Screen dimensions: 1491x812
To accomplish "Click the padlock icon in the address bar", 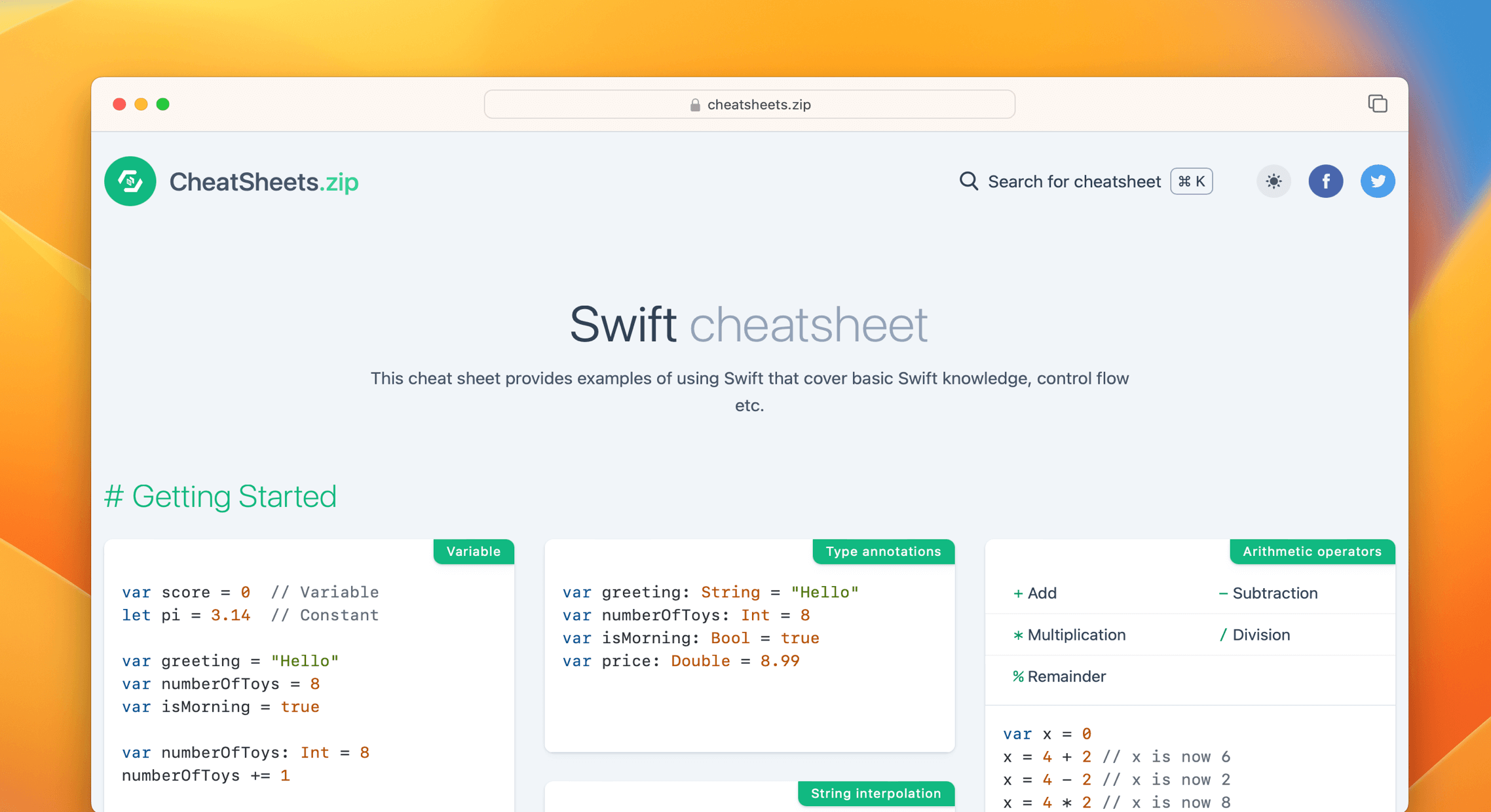I will coord(694,104).
